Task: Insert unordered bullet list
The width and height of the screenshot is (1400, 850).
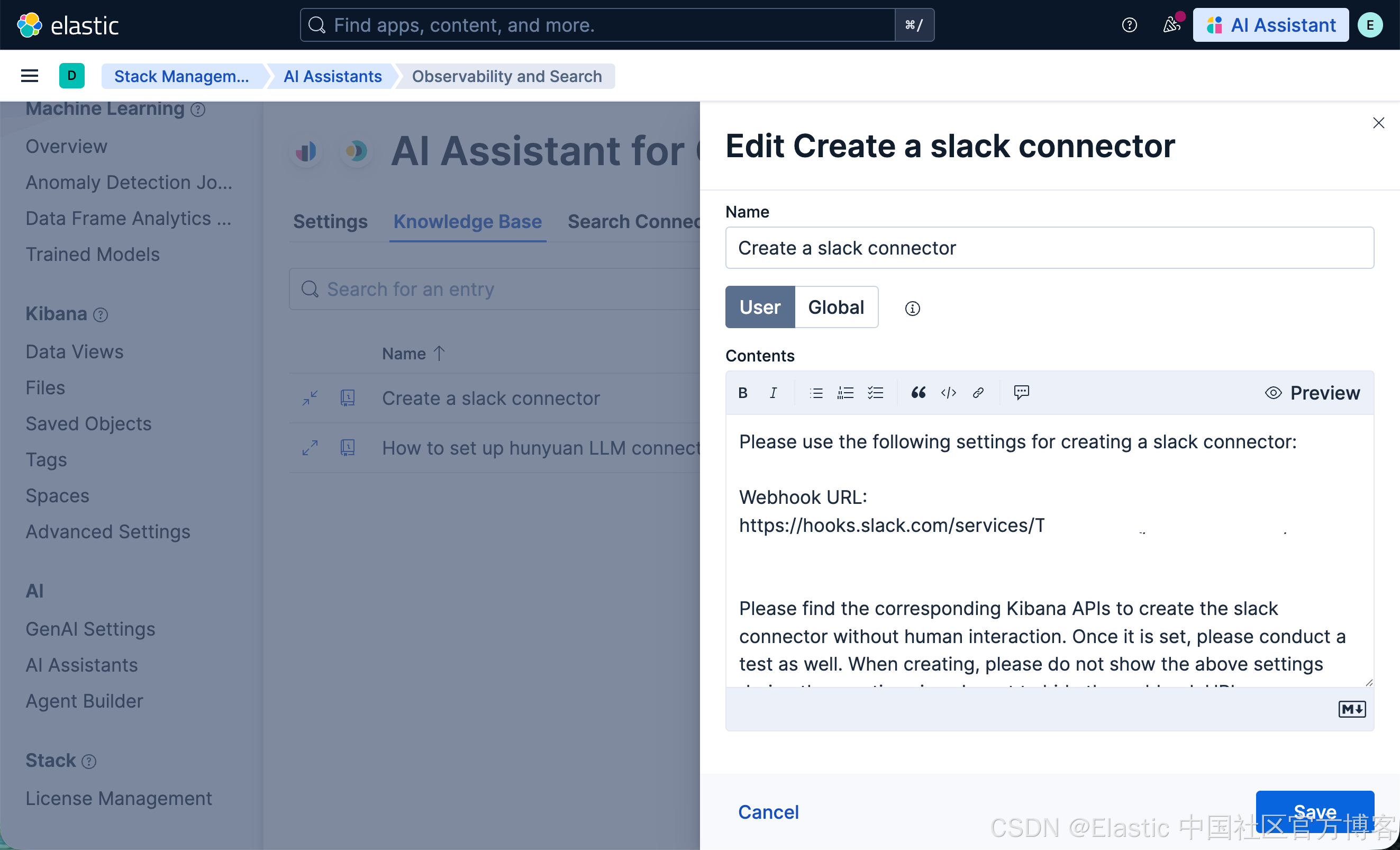Action: [x=816, y=393]
